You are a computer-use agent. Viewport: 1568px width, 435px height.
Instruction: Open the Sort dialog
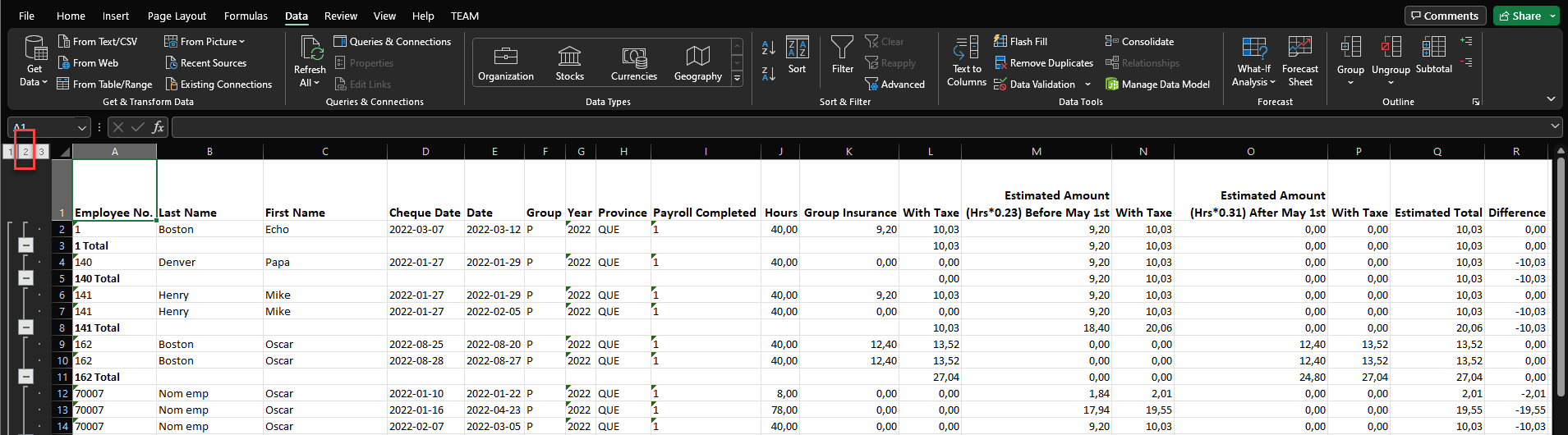click(797, 55)
